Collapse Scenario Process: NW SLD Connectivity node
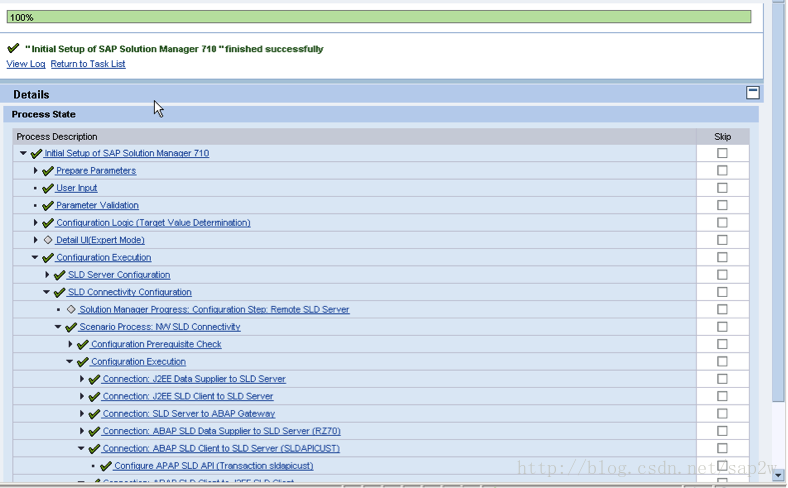788x488 pixels. pos(58,327)
